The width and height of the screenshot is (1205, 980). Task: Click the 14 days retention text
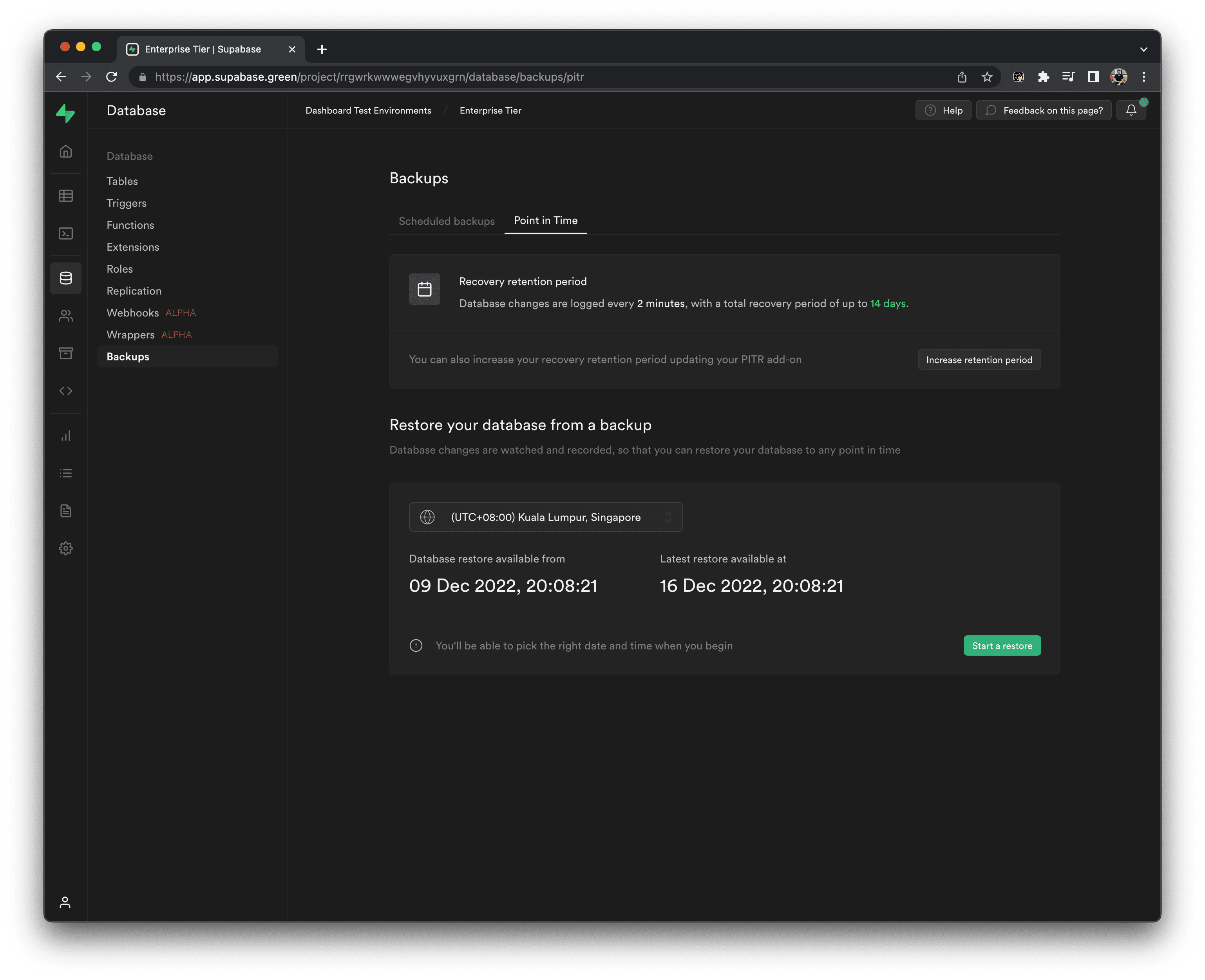[x=888, y=304]
